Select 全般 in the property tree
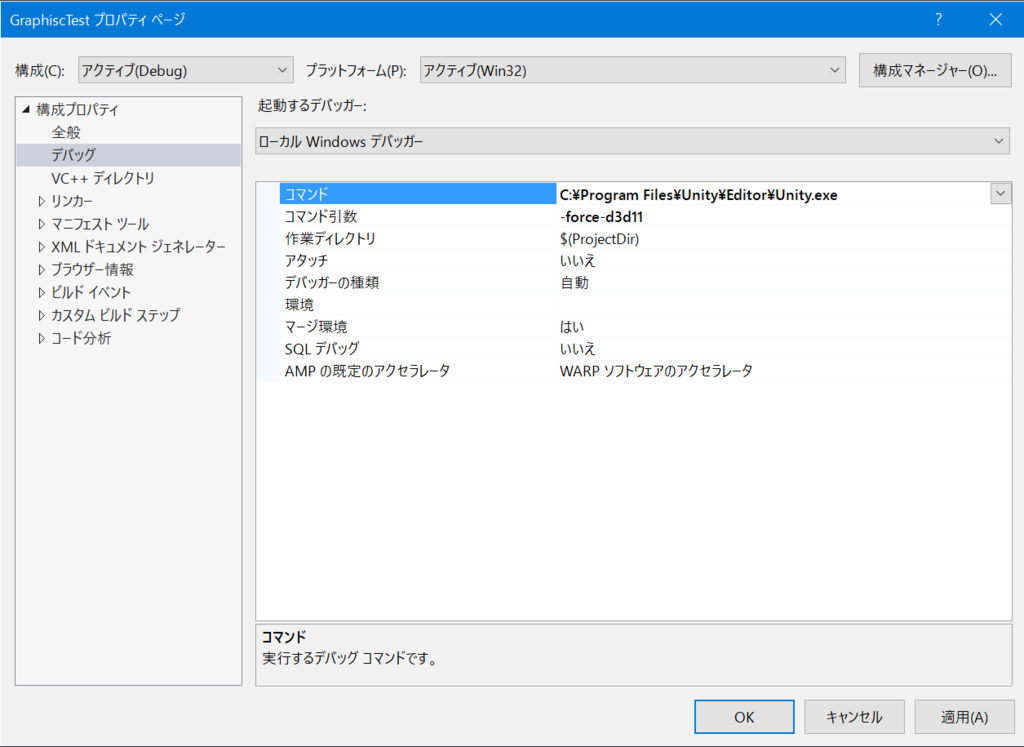Image resolution: width=1024 pixels, height=747 pixels. (x=66, y=132)
